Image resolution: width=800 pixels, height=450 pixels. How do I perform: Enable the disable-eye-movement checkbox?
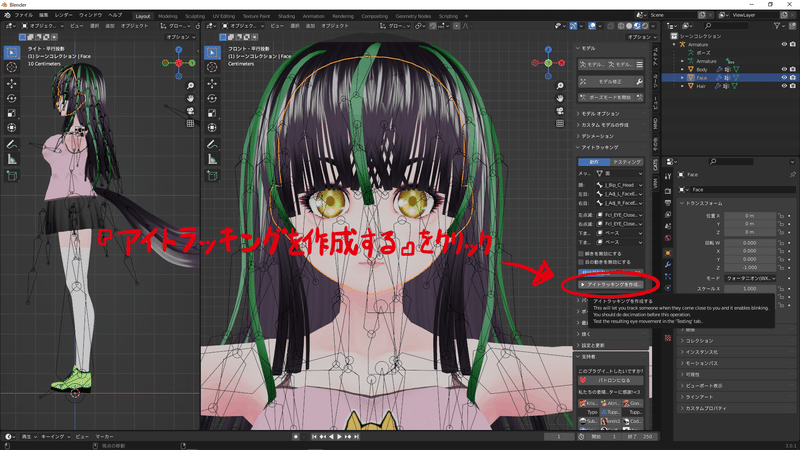coord(581,262)
